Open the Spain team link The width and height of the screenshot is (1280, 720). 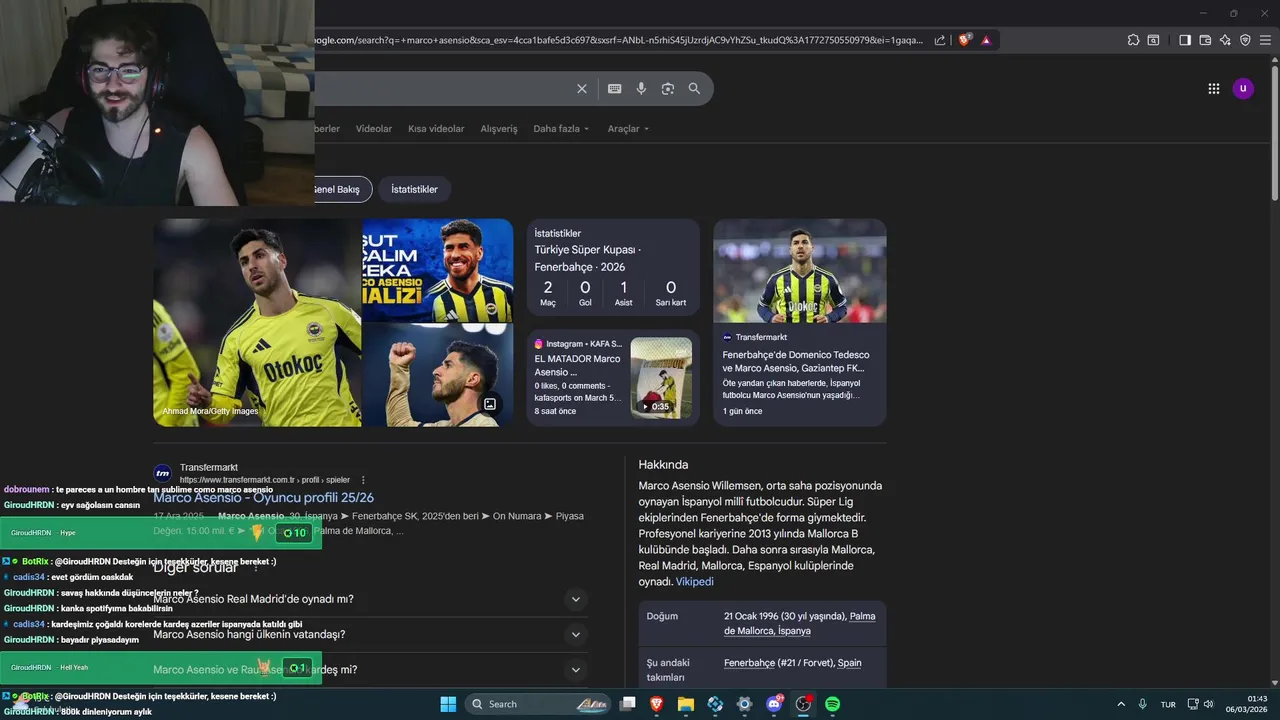pyautogui.click(x=849, y=663)
